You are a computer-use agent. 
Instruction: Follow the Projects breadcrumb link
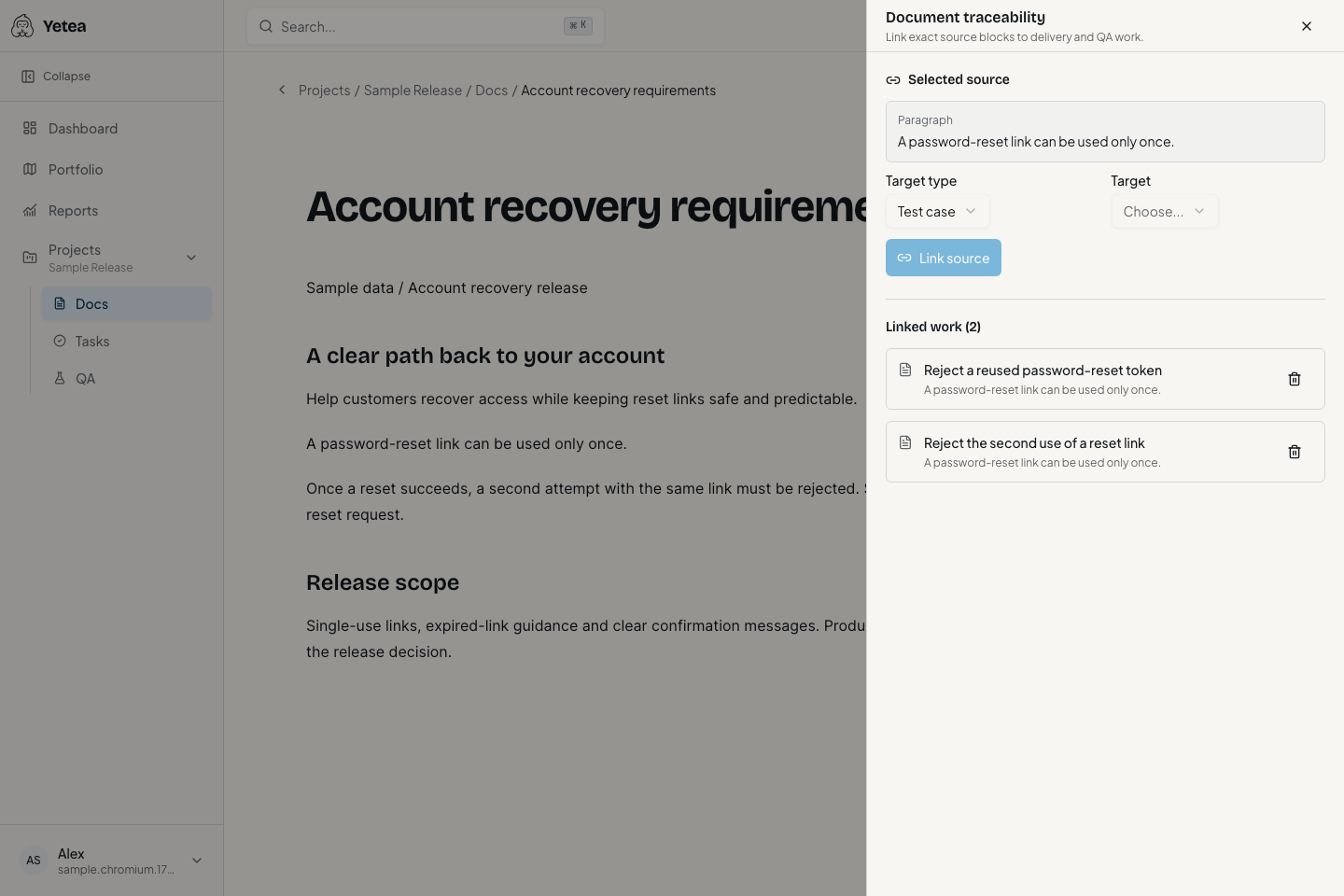[324, 91]
